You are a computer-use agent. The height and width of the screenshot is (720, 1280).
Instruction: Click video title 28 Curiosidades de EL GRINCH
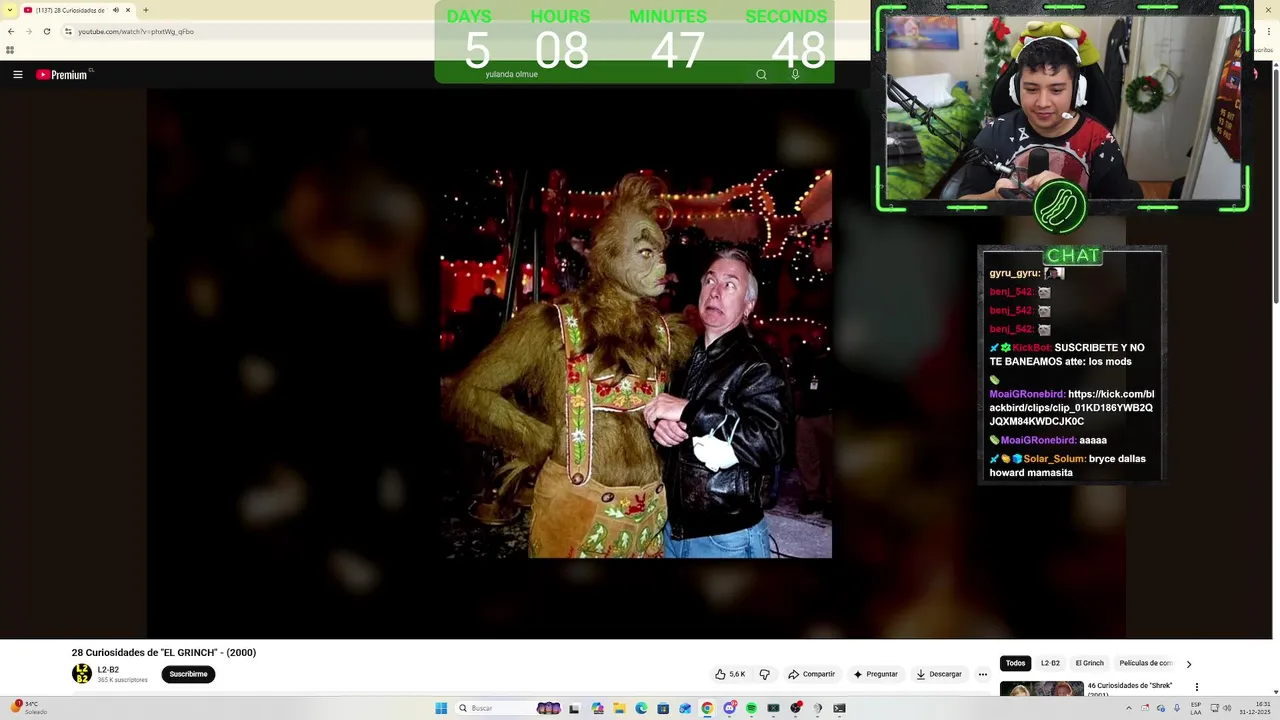(164, 653)
